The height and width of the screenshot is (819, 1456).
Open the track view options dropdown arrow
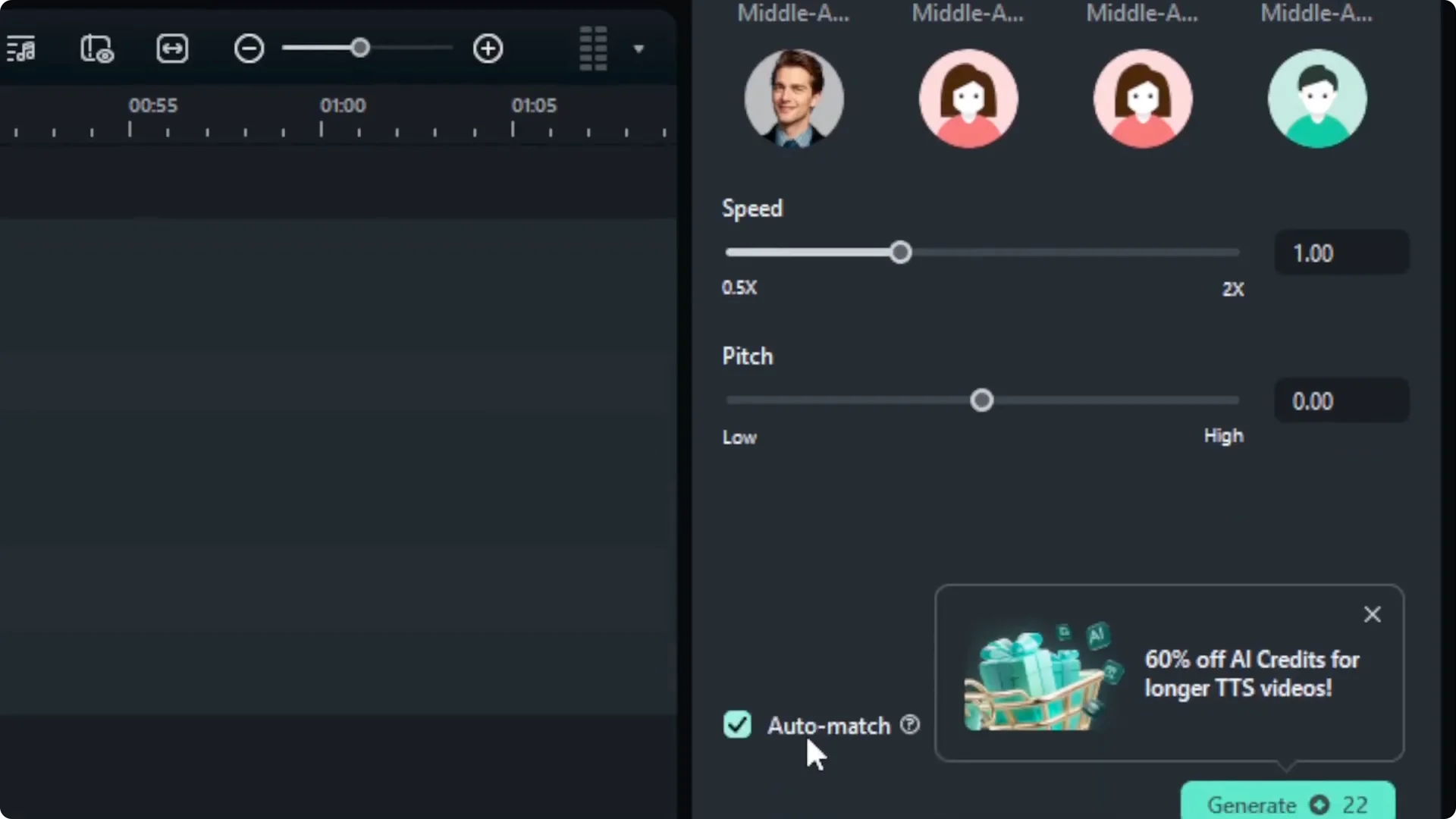638,49
